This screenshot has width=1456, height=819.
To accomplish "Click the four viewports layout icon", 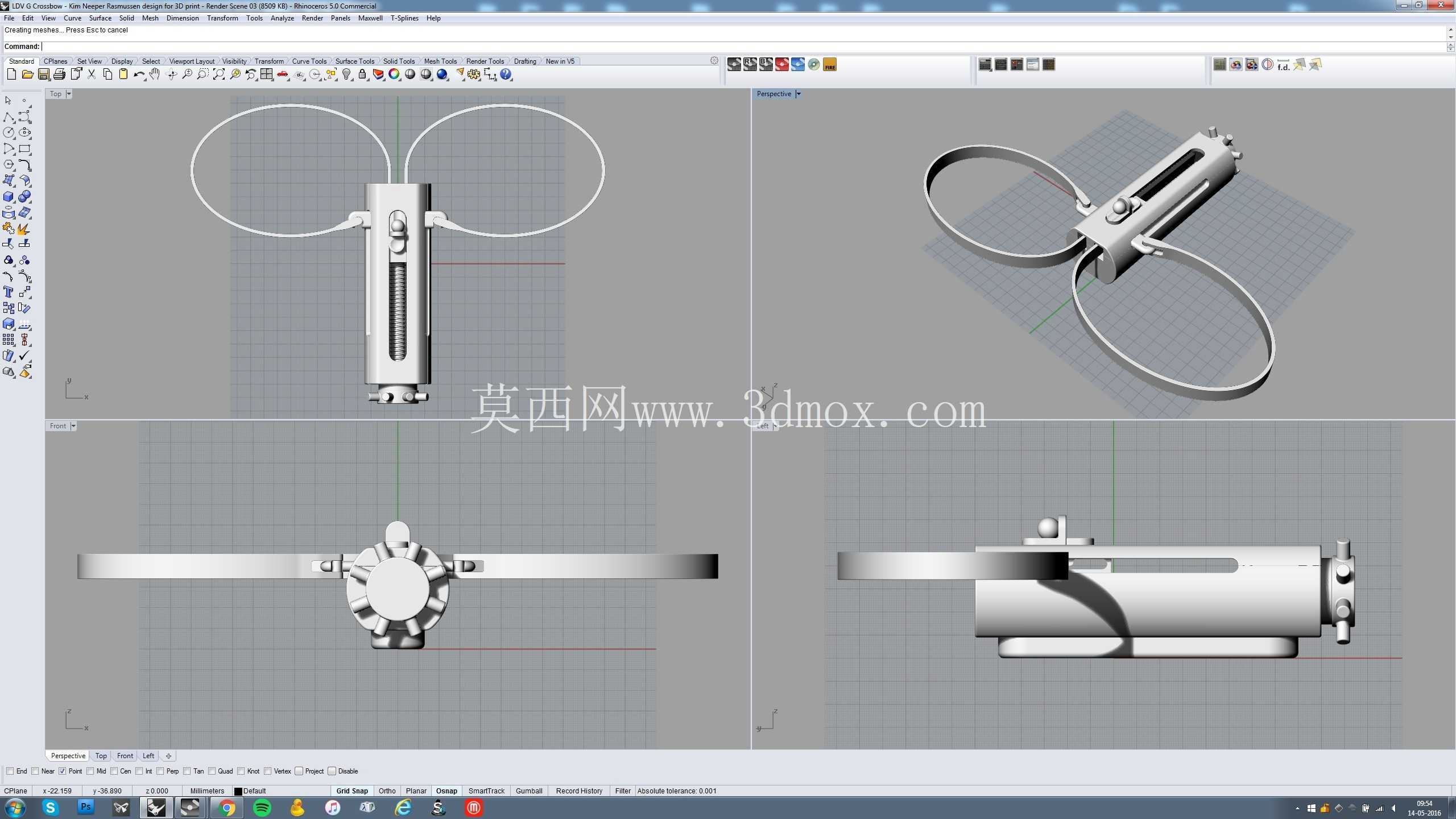I will [267, 75].
